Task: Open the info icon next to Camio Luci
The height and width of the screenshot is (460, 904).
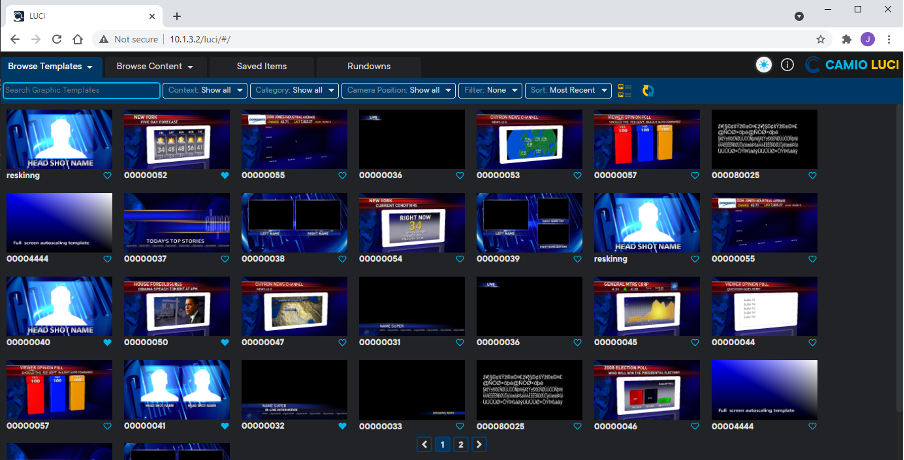Action: point(787,65)
